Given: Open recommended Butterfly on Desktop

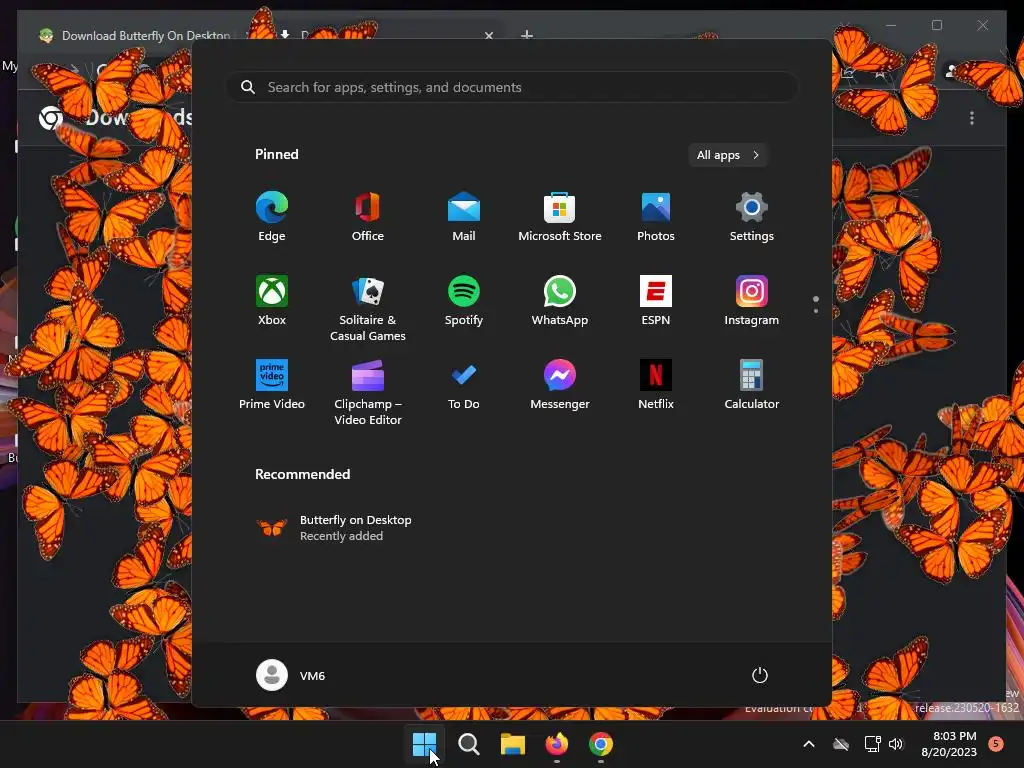Looking at the screenshot, I should click(x=334, y=528).
